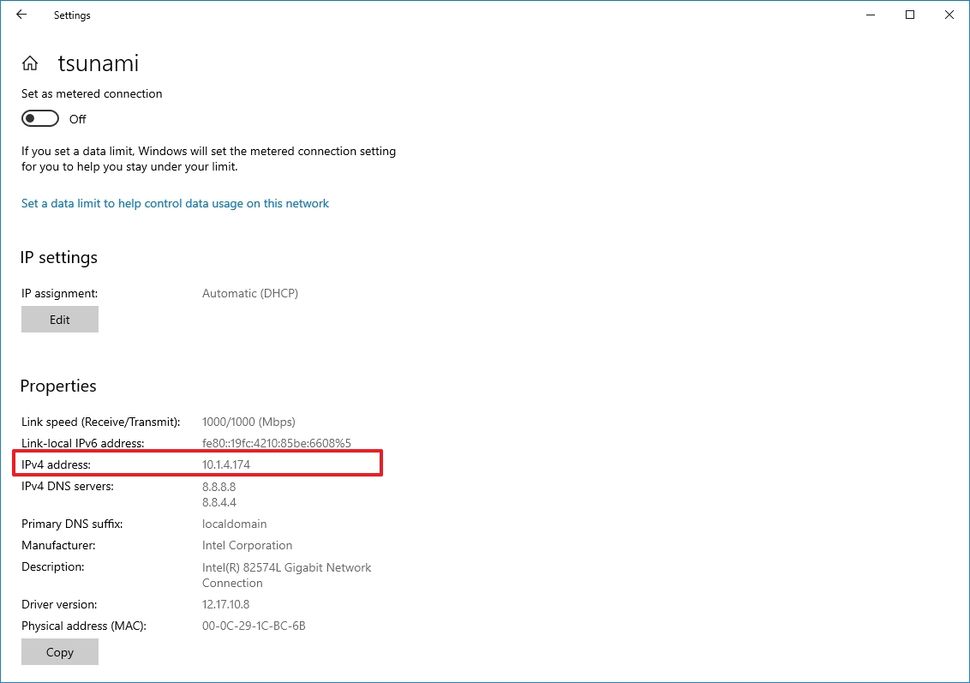Open the data limit configuration link

(x=174, y=203)
